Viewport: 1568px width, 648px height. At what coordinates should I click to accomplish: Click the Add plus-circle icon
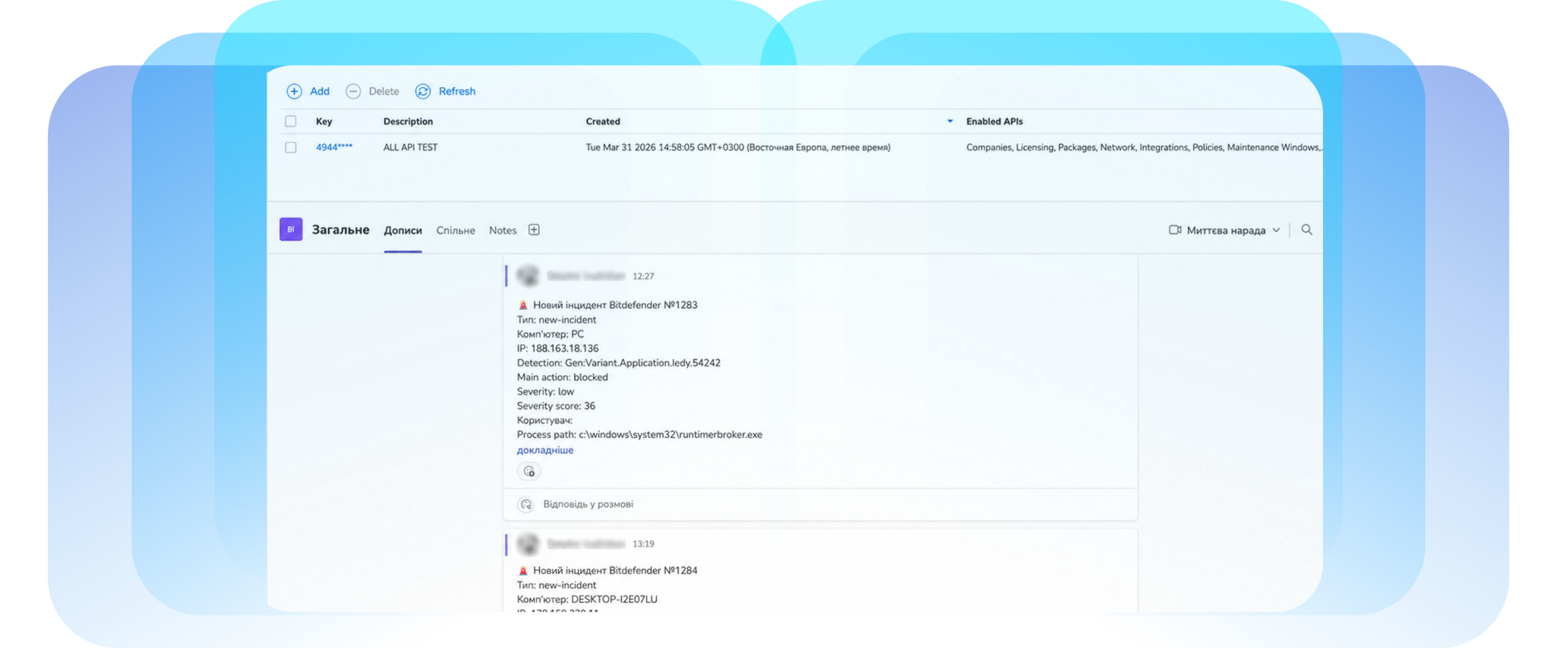(x=294, y=91)
